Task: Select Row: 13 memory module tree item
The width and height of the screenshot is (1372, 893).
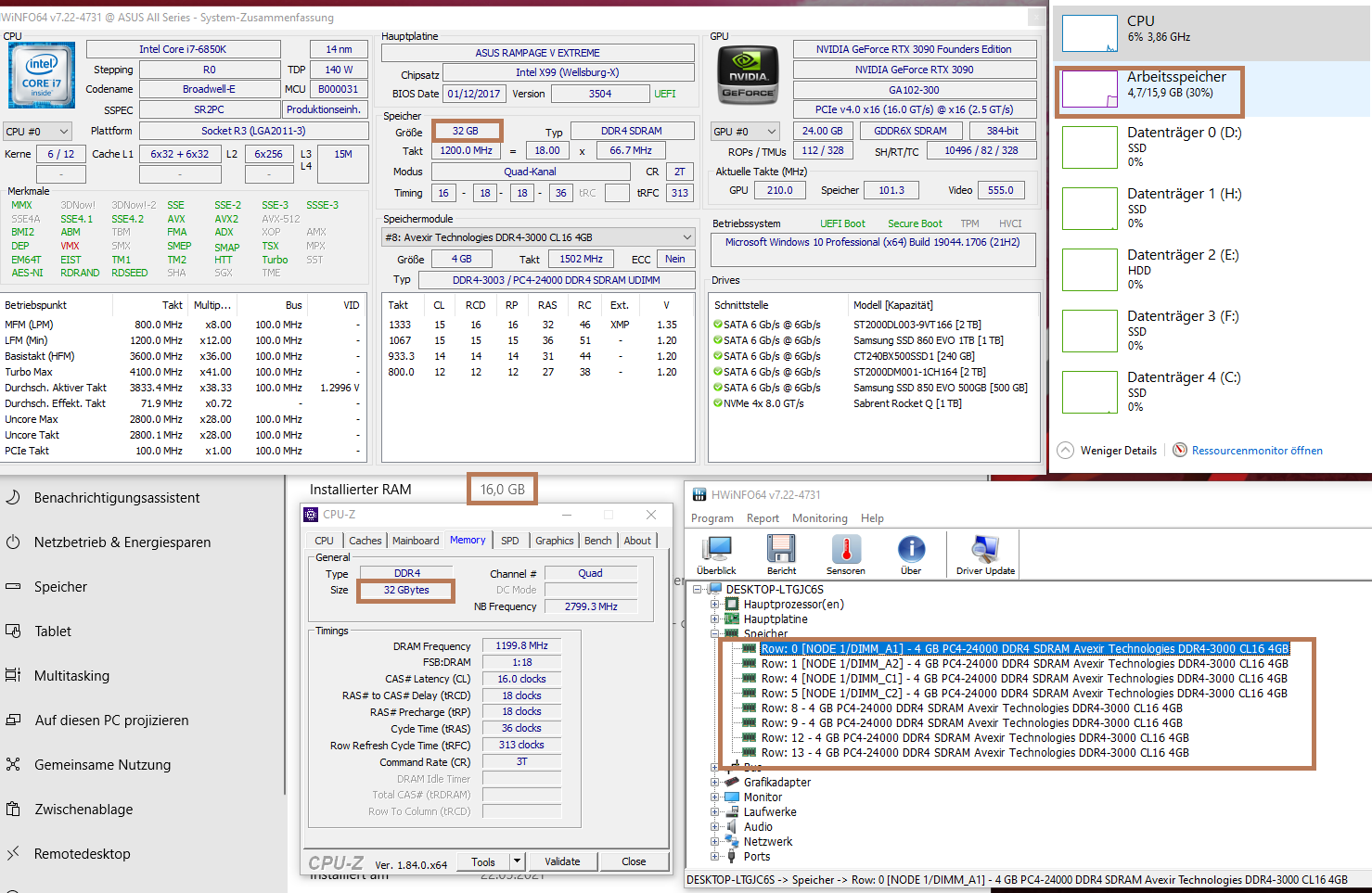Action: coord(975,752)
